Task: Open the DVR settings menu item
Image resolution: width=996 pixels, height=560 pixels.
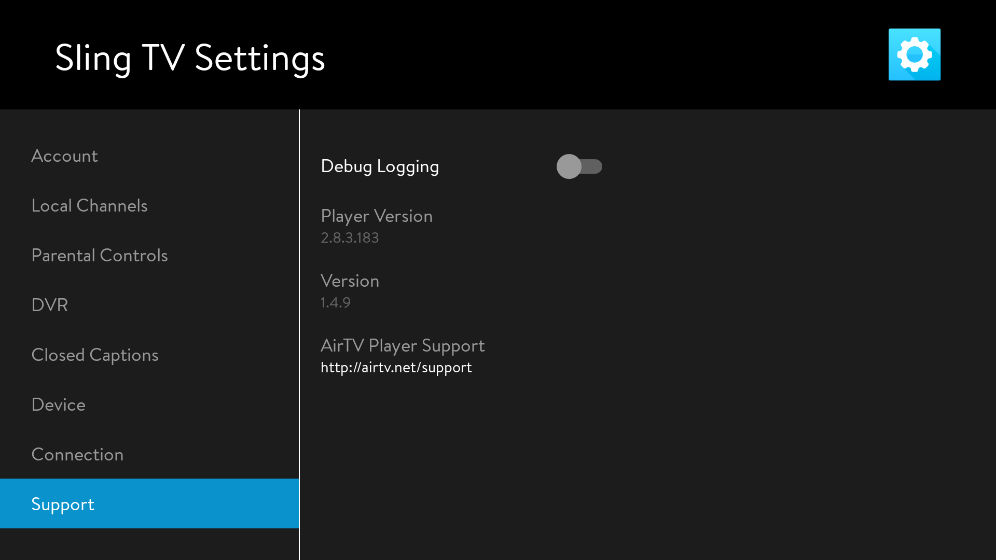Action: (x=50, y=305)
